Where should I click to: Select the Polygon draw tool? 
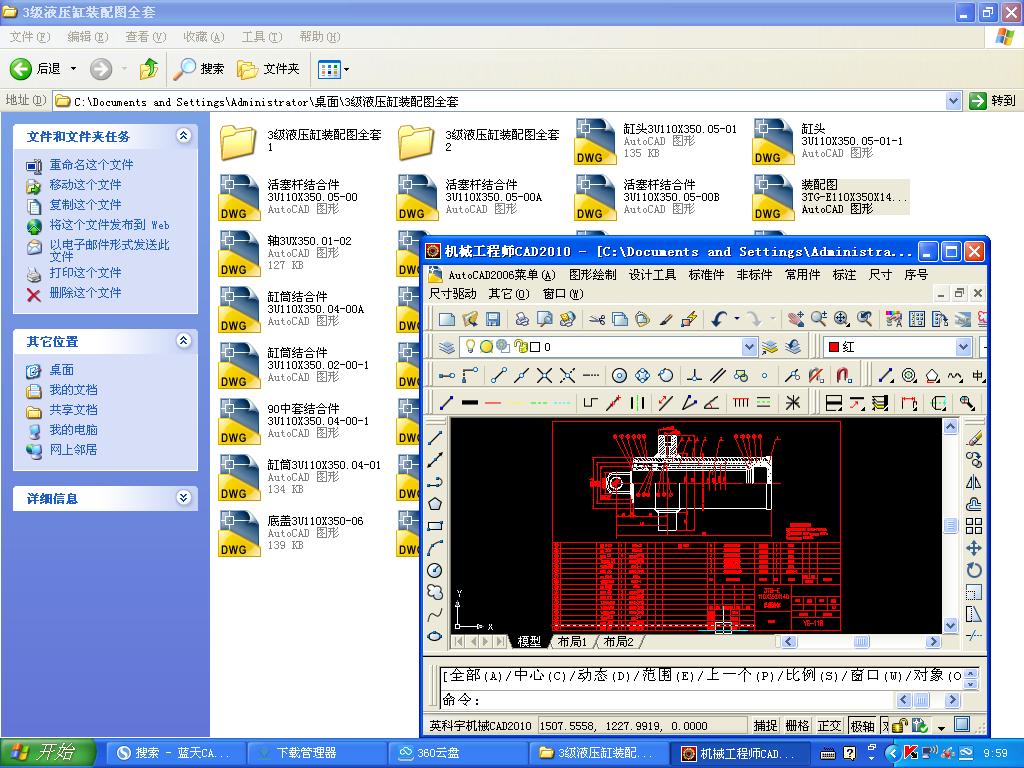pyautogui.click(x=435, y=504)
